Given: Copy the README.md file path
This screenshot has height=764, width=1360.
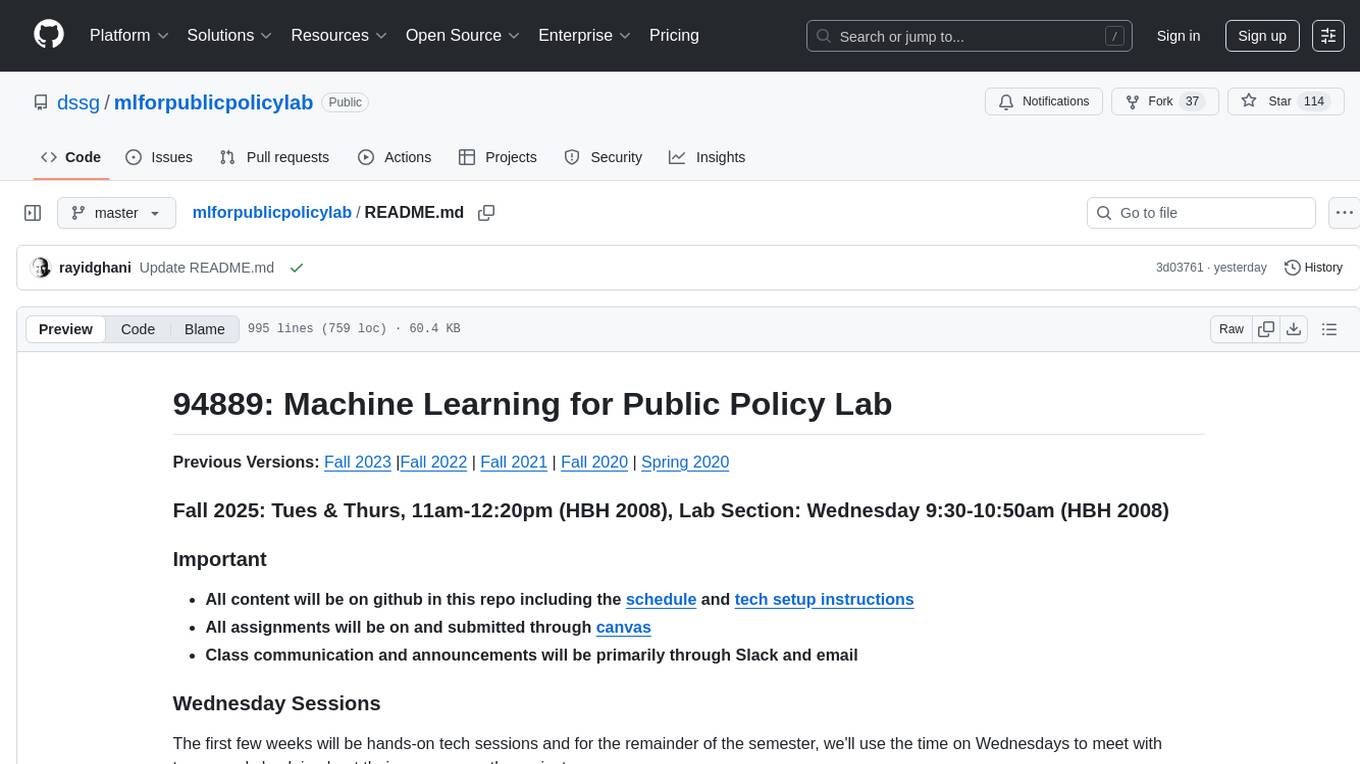Looking at the screenshot, I should (x=487, y=213).
